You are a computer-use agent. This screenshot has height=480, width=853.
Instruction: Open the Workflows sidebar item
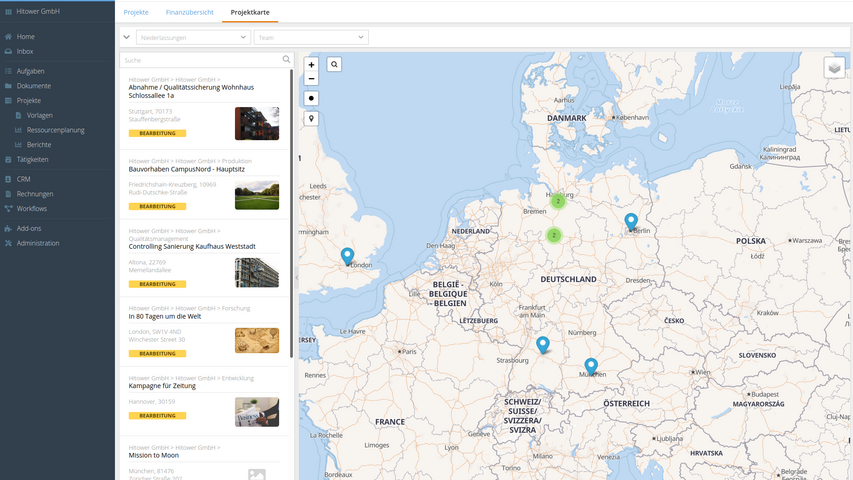(x=31, y=209)
